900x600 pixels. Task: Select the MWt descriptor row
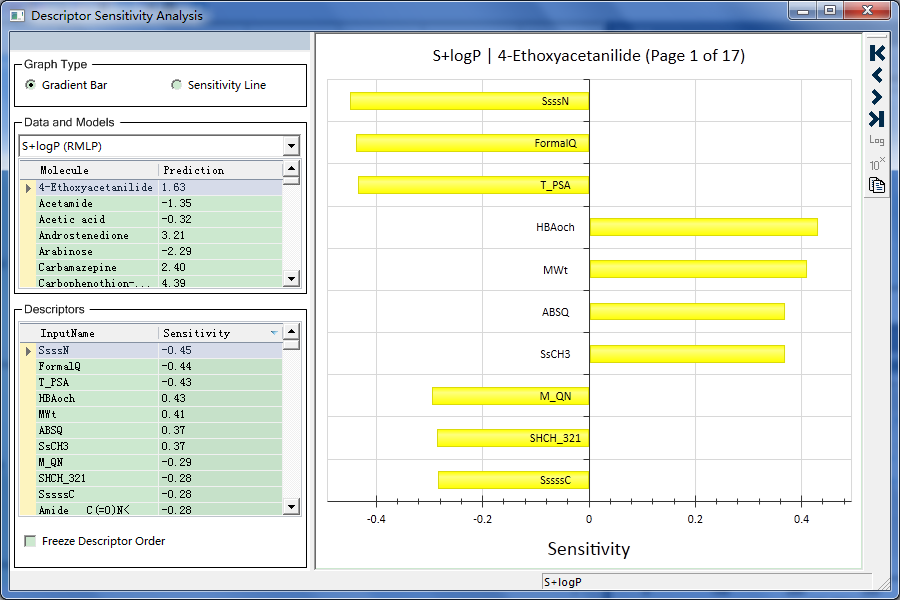point(151,415)
